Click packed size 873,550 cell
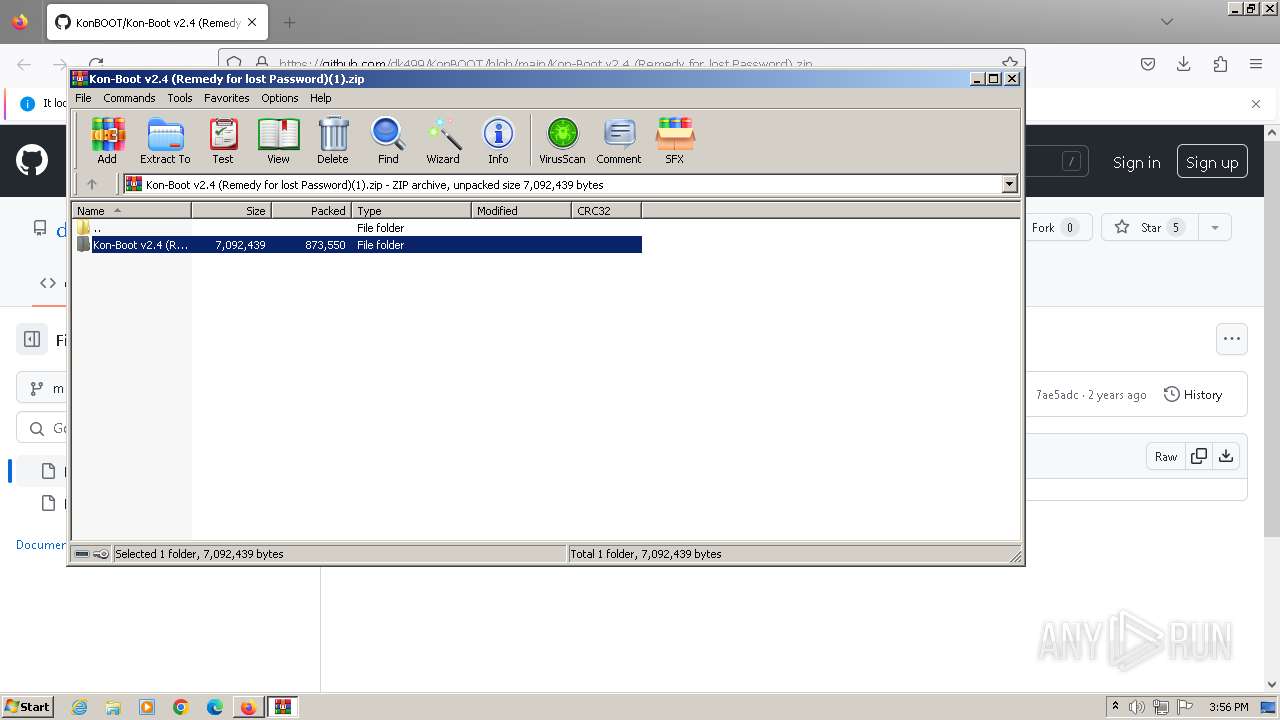 [326, 245]
